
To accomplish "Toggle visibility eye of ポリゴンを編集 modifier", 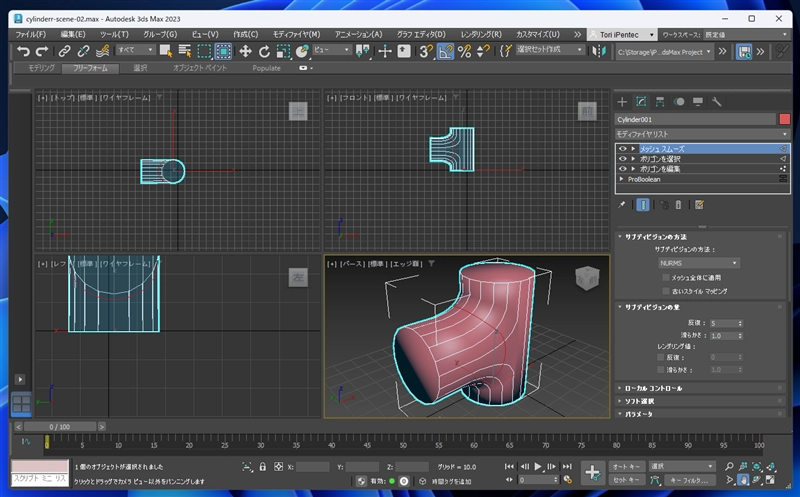I will pyautogui.click(x=622, y=169).
